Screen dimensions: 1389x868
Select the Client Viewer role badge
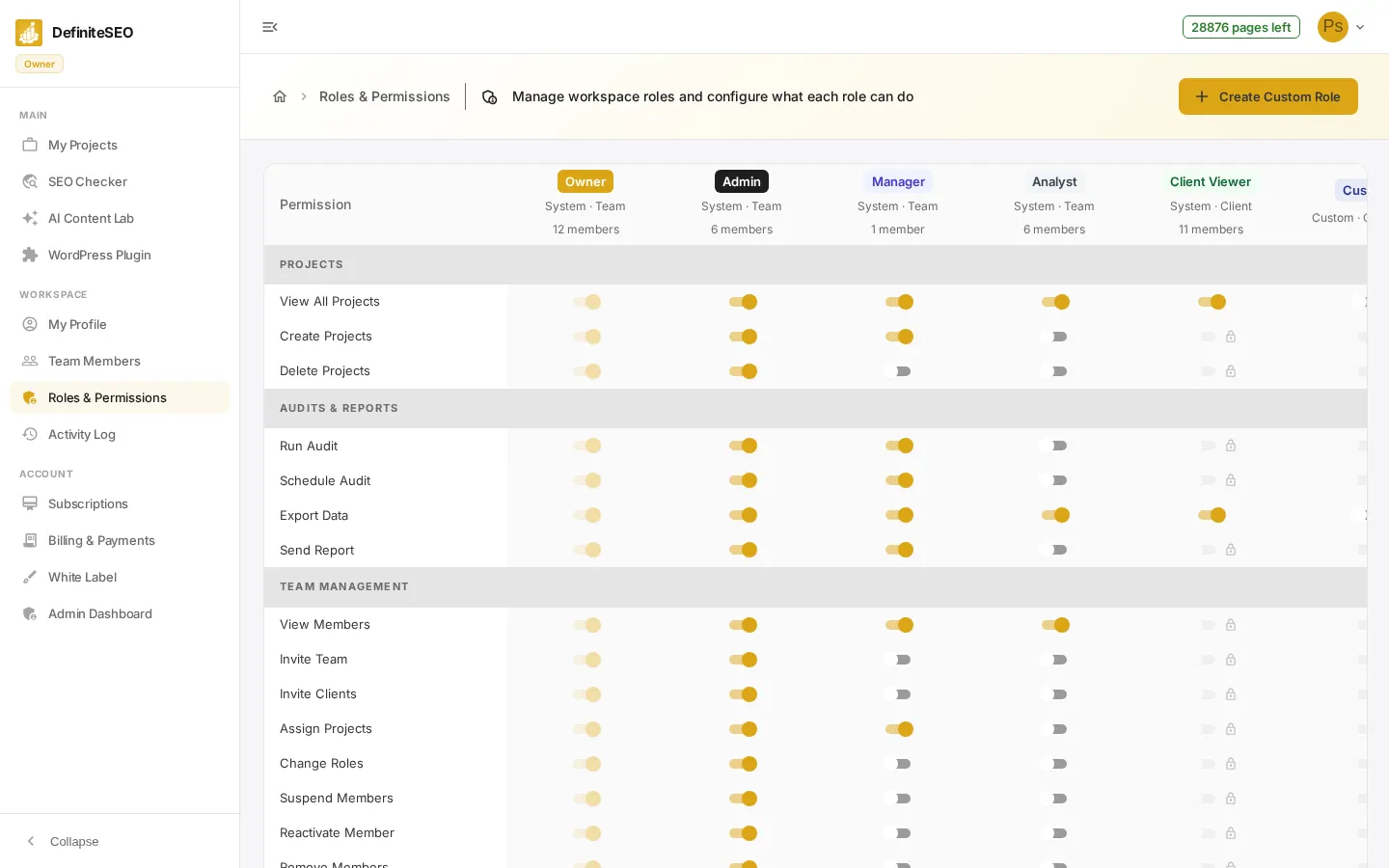1211,181
